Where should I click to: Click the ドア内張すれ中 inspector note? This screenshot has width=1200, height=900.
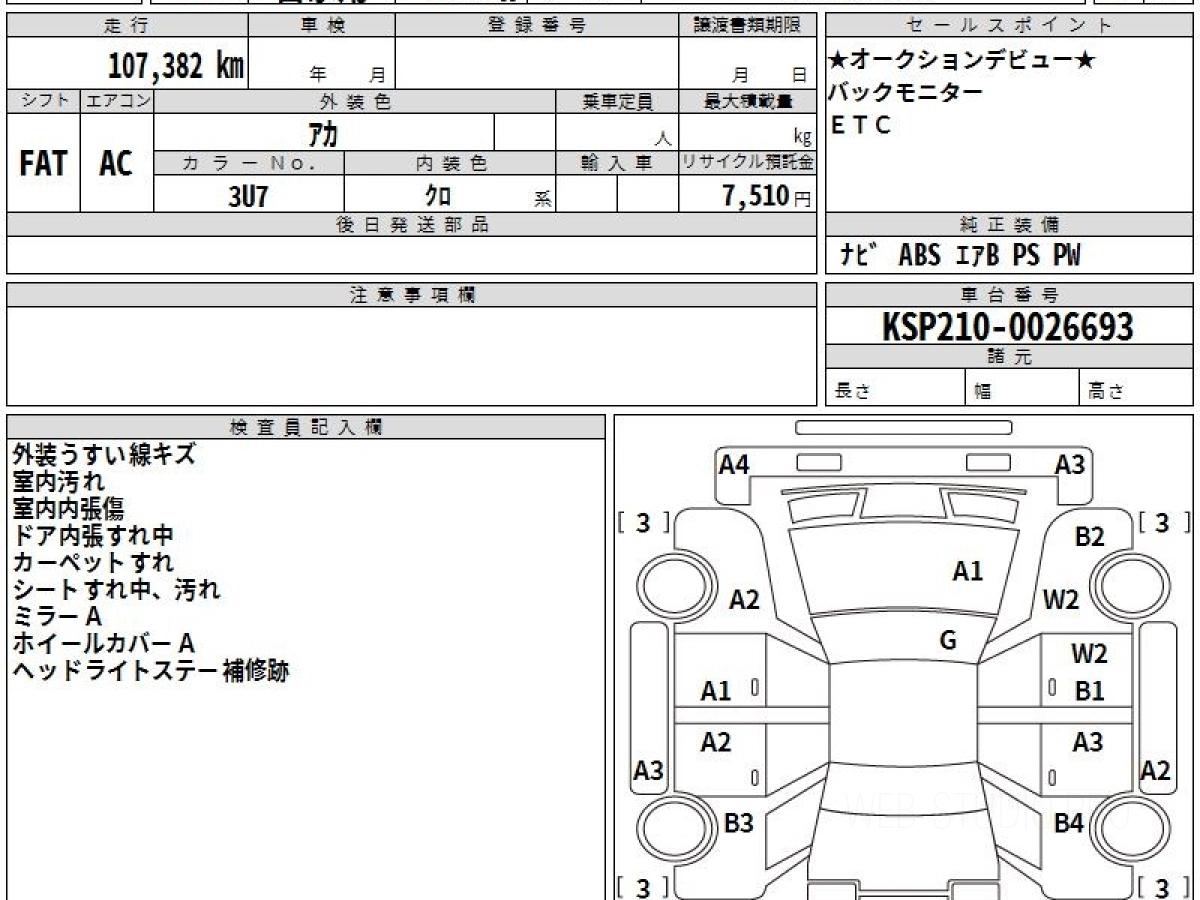(x=93, y=535)
